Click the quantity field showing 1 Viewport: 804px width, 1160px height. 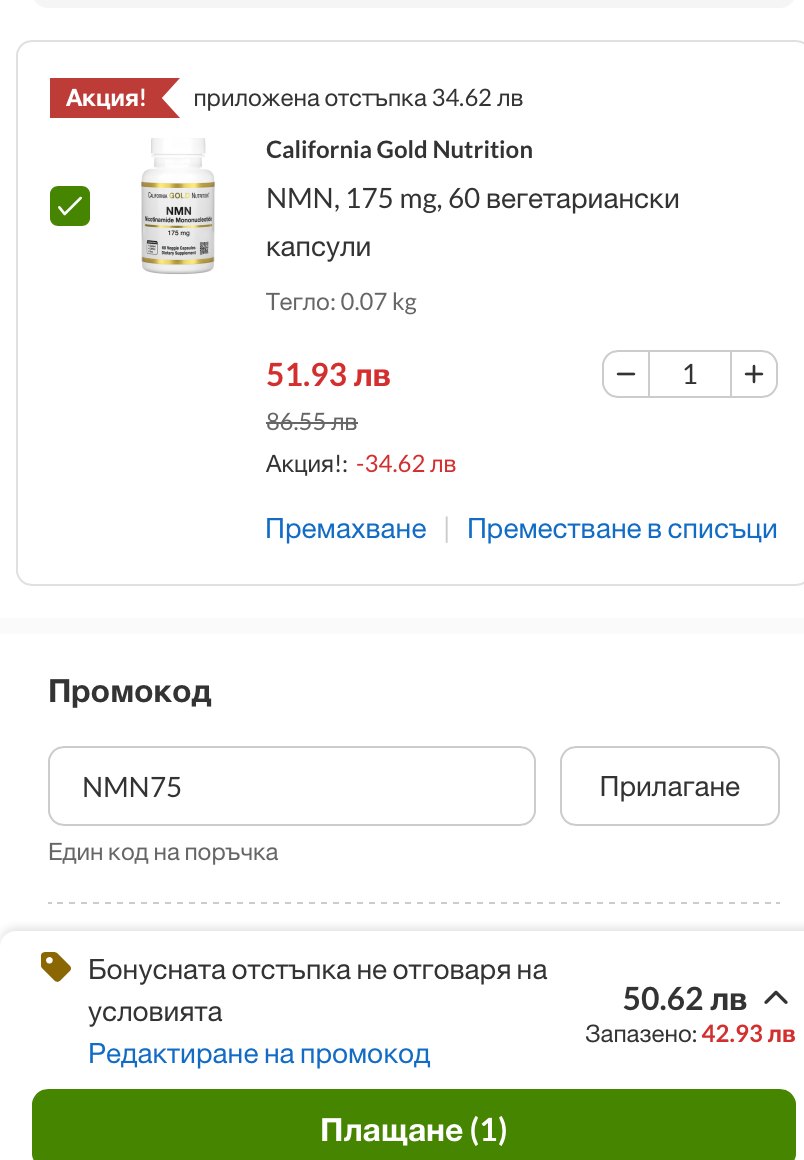coord(689,374)
